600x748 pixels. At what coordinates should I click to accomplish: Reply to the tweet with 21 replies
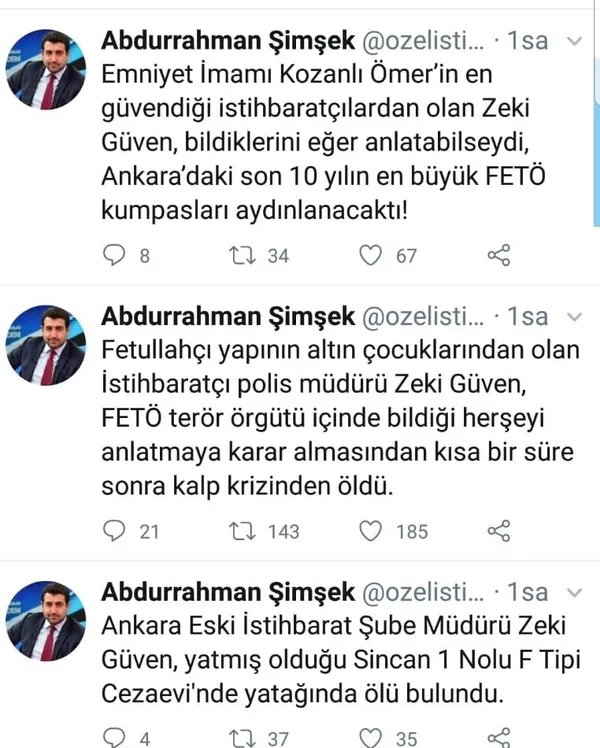[118, 531]
